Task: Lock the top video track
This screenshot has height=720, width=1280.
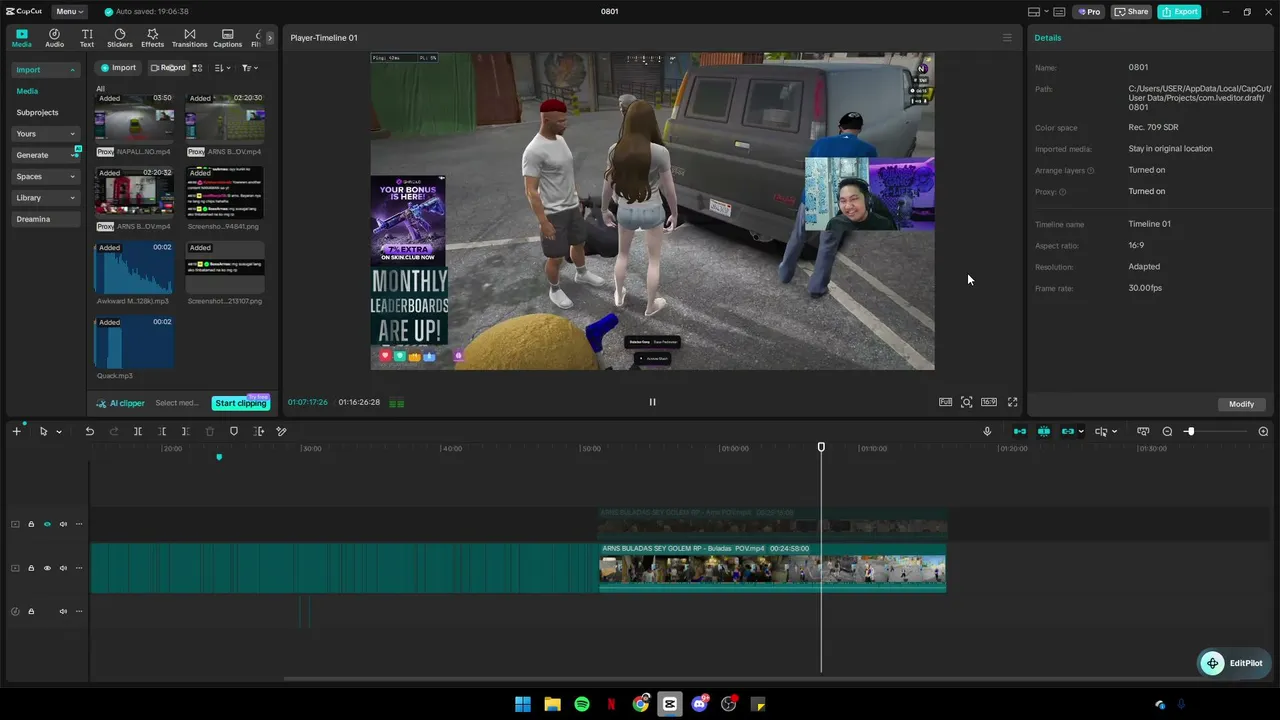Action: pos(31,524)
